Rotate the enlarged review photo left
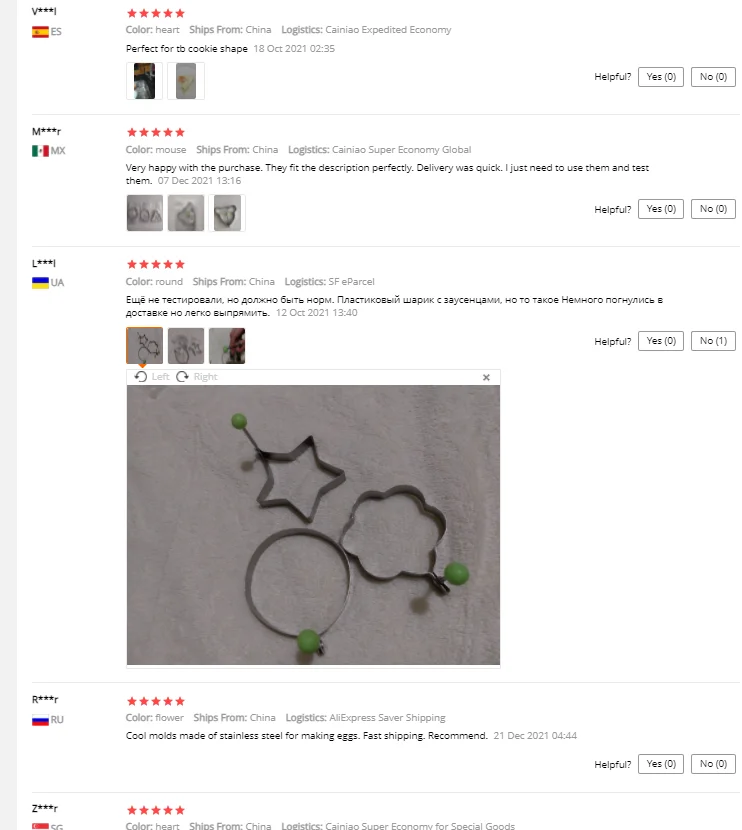 pos(152,376)
